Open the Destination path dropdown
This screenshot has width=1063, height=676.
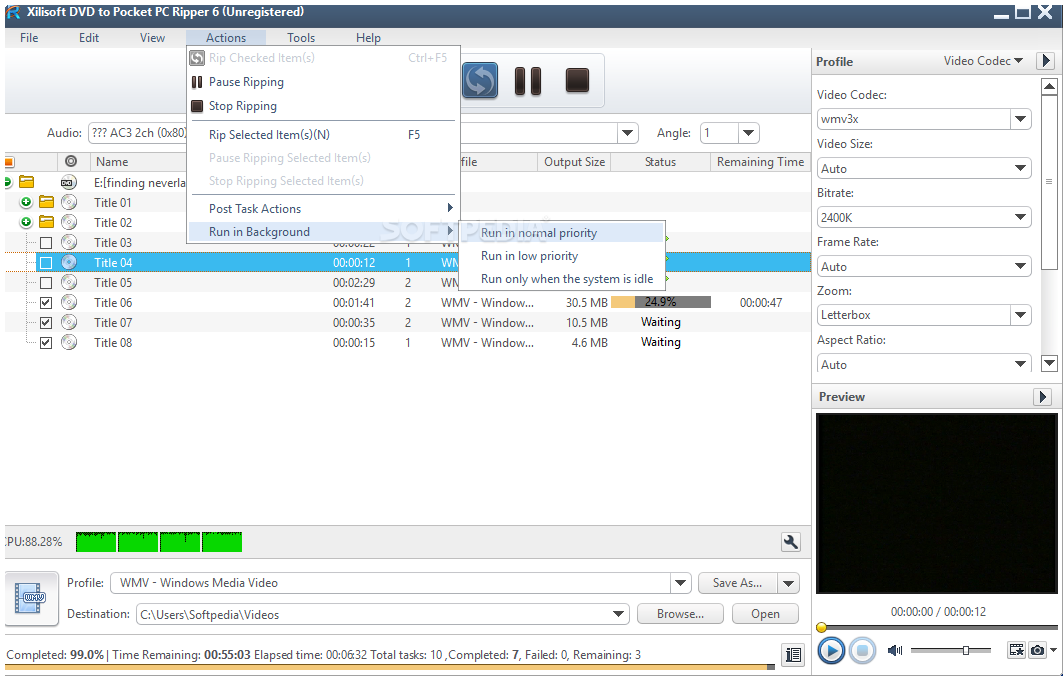pos(618,614)
